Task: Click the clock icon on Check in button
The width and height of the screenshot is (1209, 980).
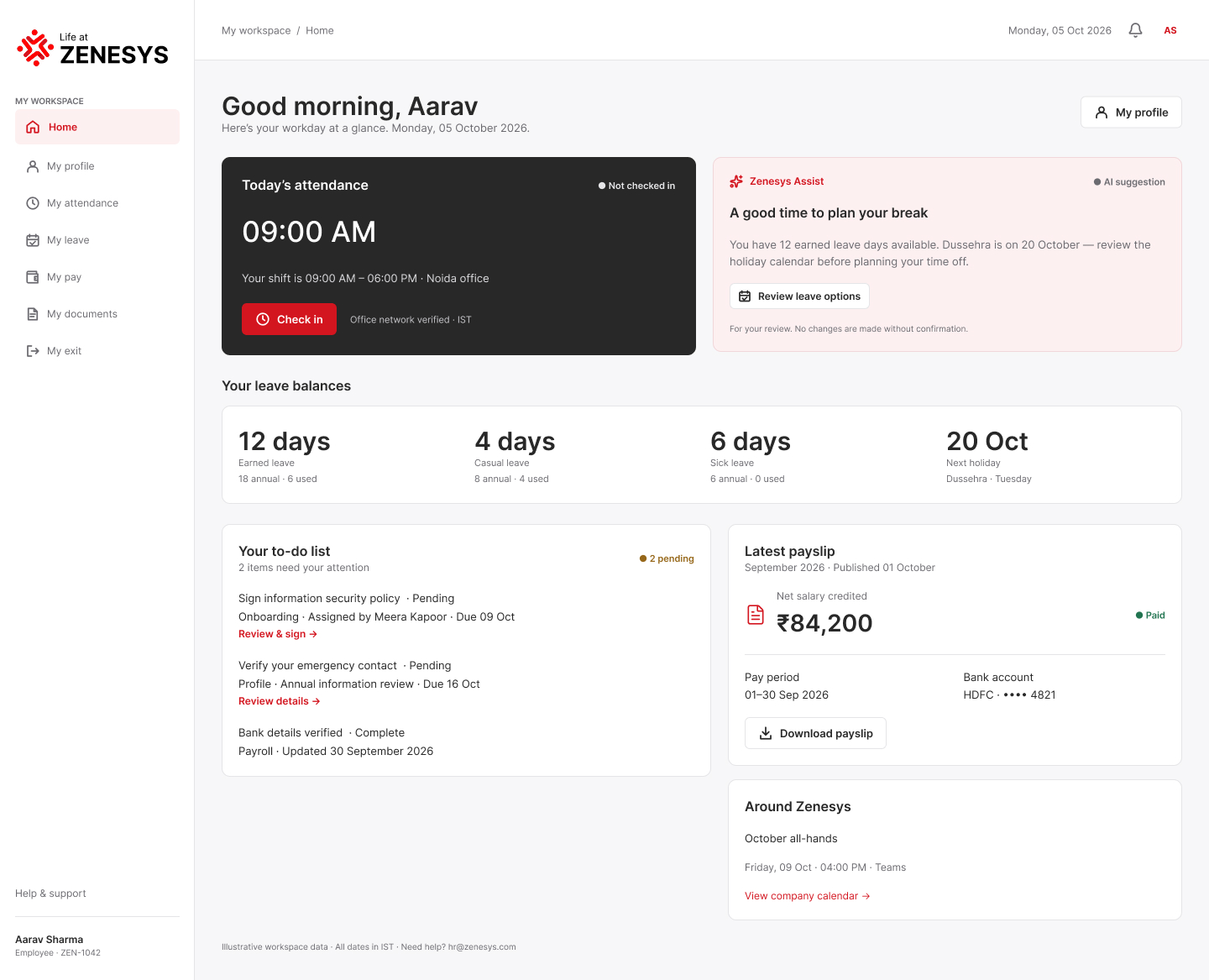Action: (263, 319)
